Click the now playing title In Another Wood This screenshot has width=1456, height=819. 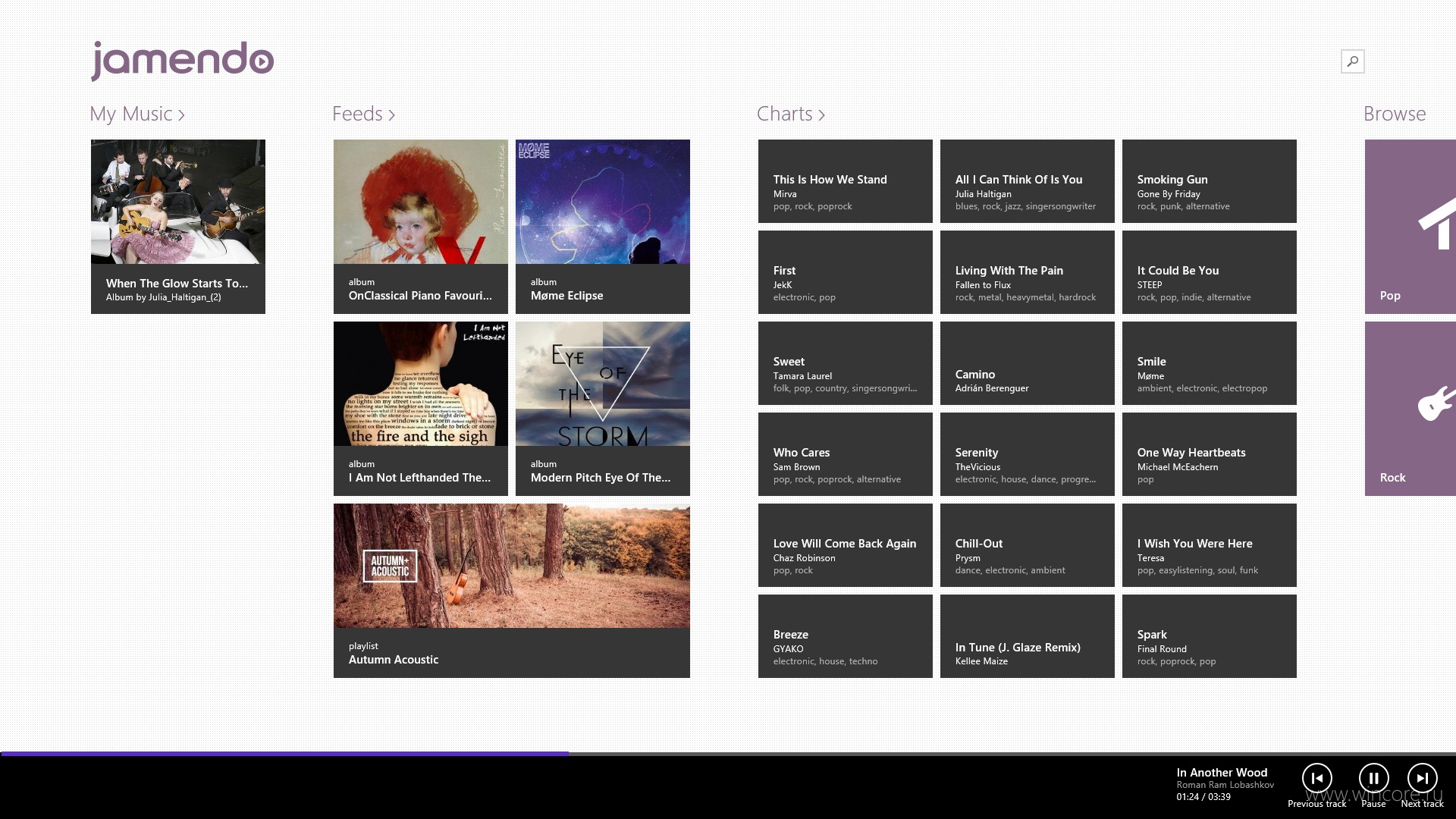tap(1222, 772)
